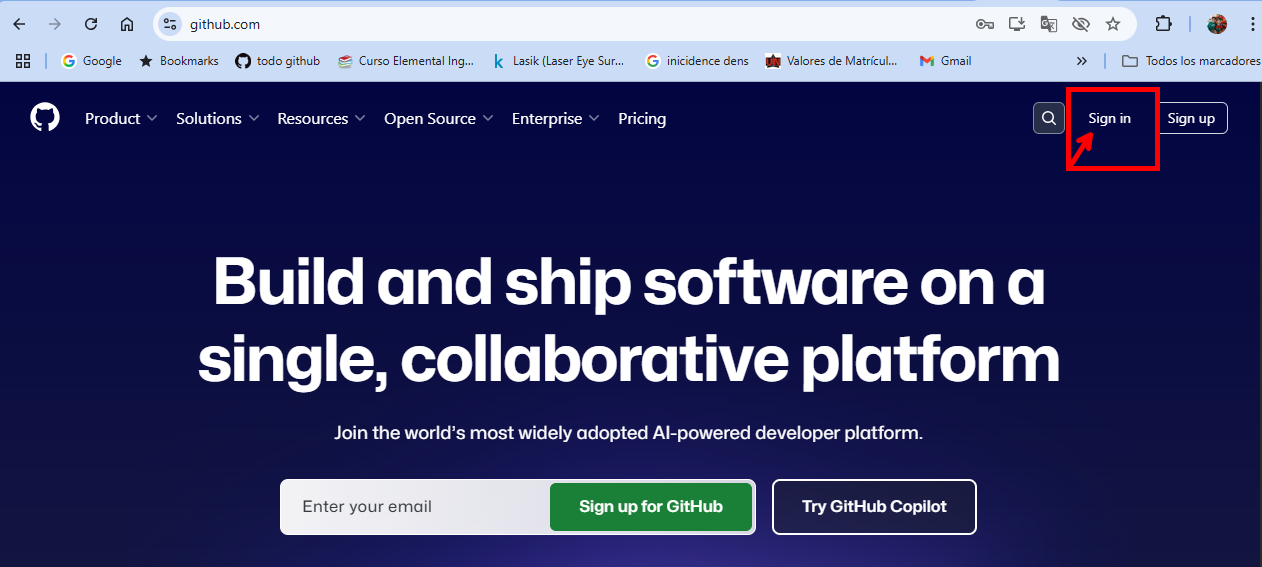
Task: Click the translate page icon
Action: (x=1049, y=24)
